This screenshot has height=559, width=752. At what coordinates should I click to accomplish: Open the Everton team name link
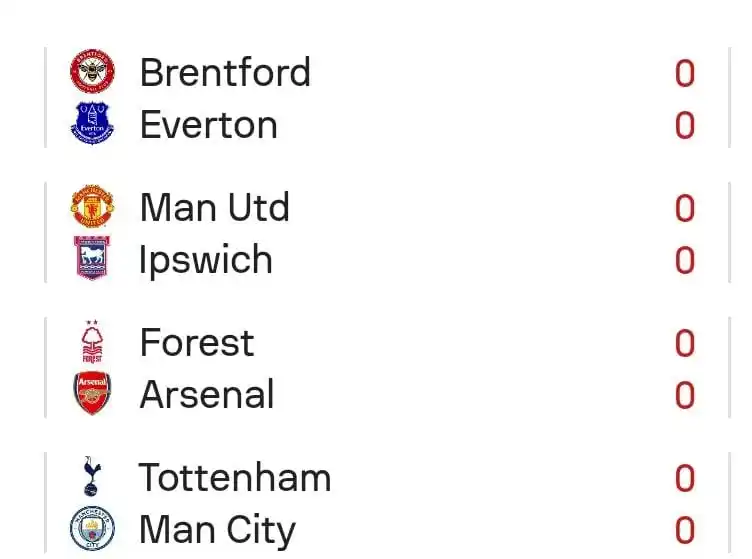[x=209, y=125]
